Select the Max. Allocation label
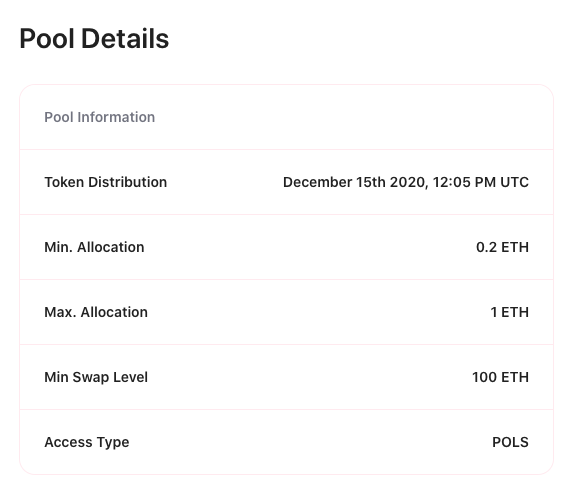574x495 pixels. 96,312
